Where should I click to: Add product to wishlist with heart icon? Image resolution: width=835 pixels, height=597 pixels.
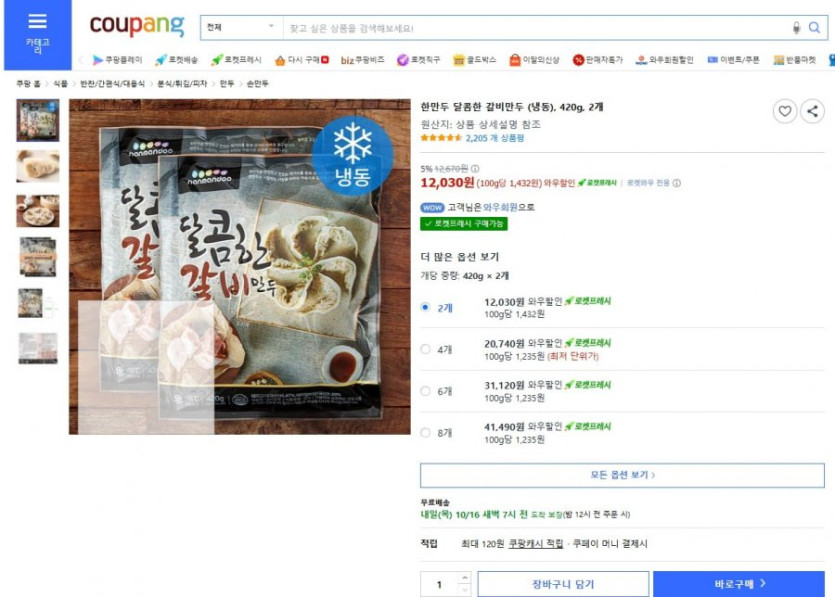pyautogui.click(x=784, y=111)
